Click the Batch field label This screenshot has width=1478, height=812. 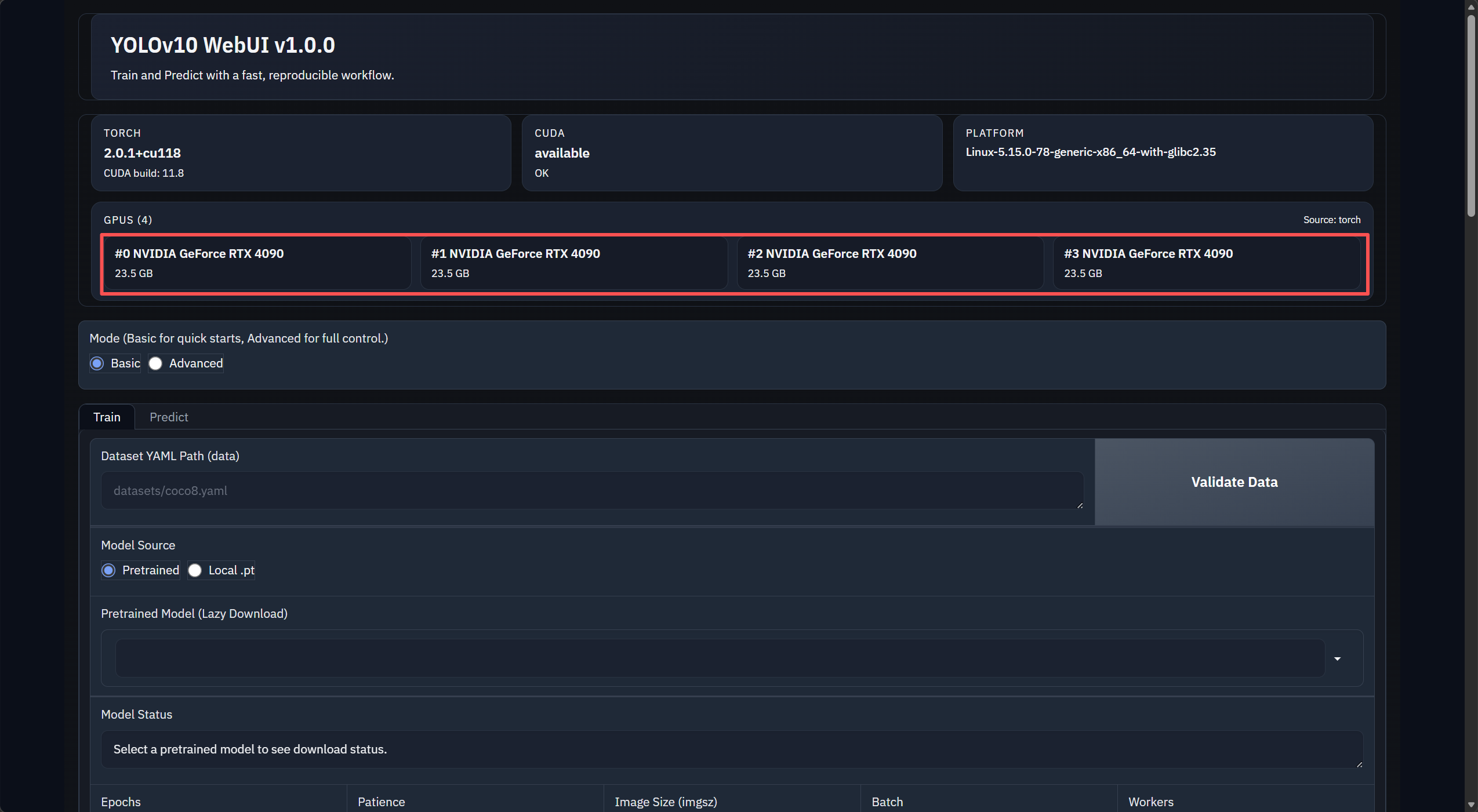(x=887, y=802)
